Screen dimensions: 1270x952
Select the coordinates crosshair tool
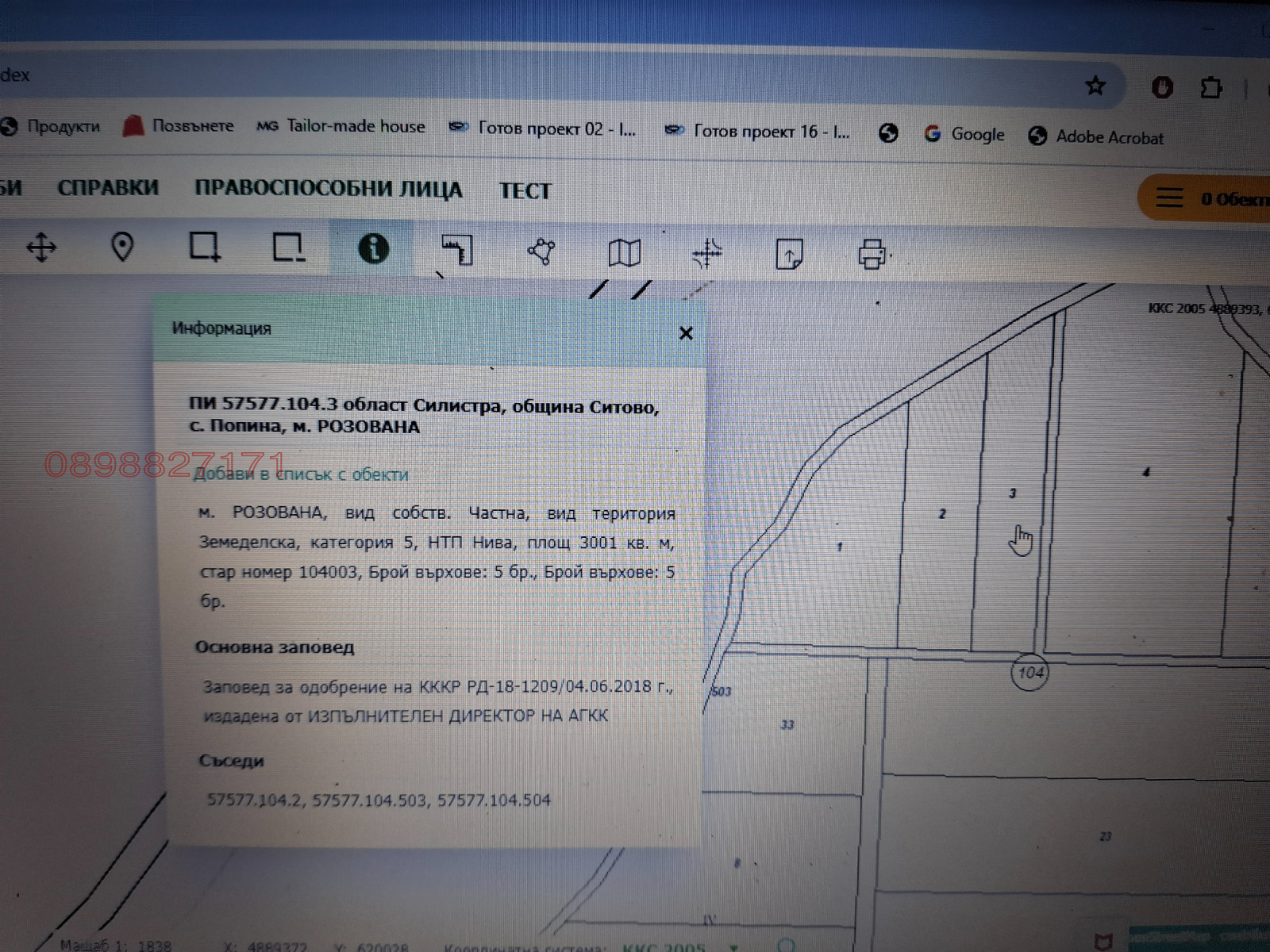tap(706, 254)
